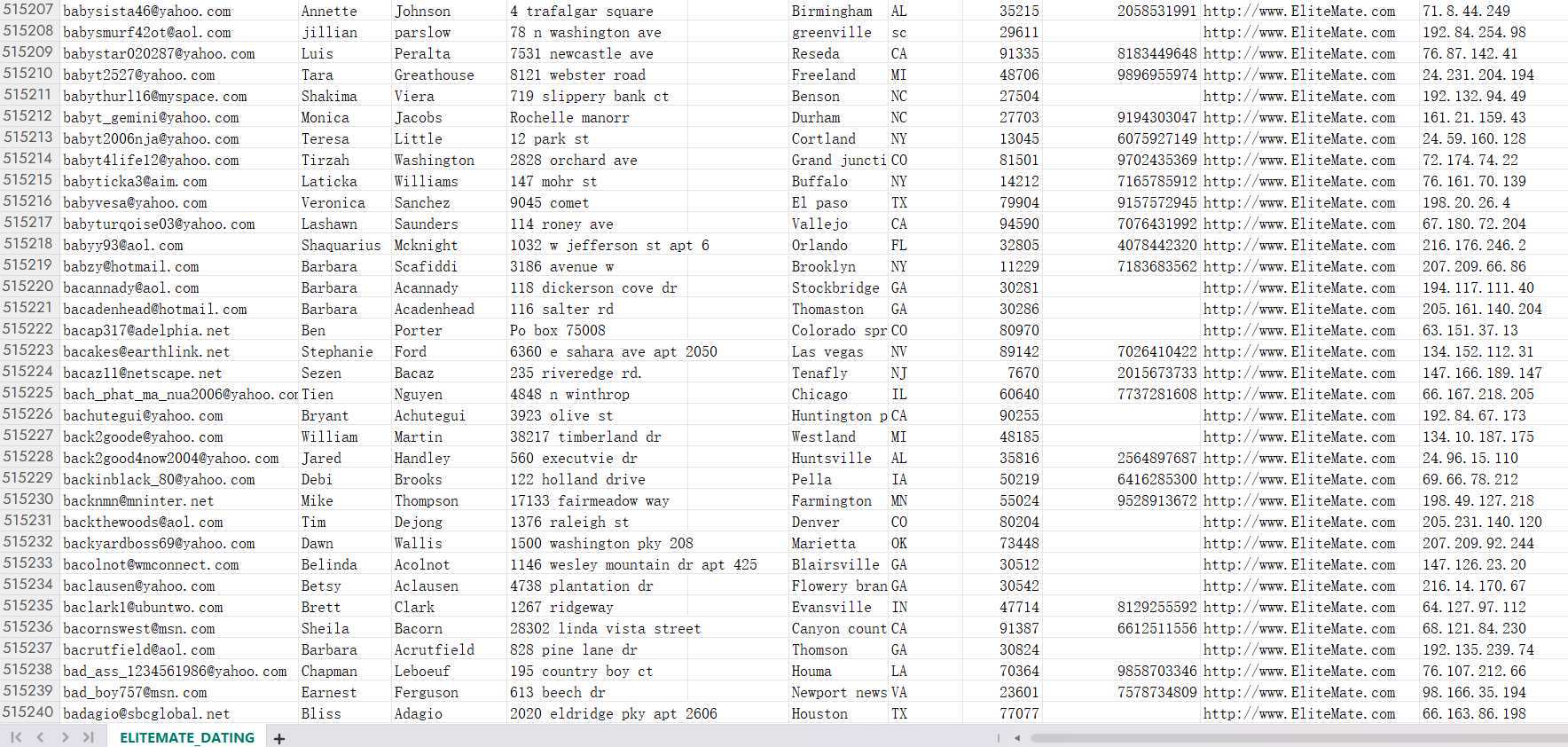1568x747 pixels.
Task: Go to the previous sheet tab
Action: tap(40, 737)
